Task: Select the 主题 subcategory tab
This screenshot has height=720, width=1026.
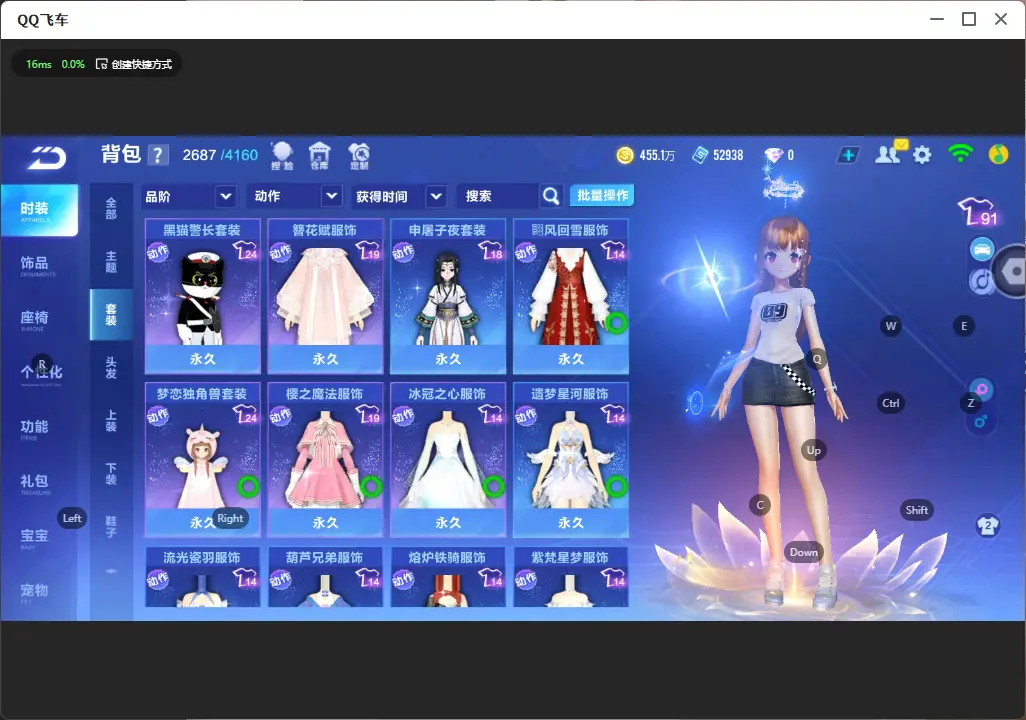Action: (x=111, y=261)
